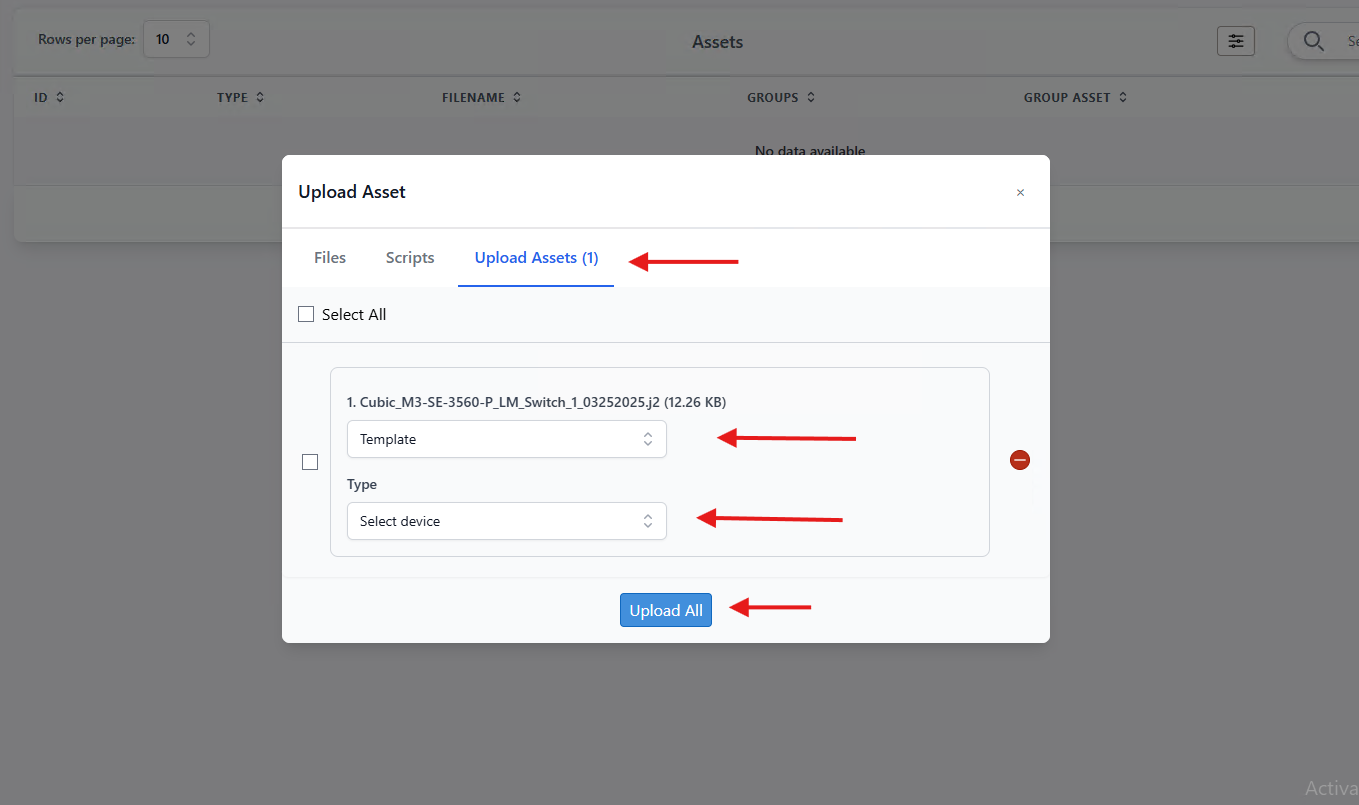Click the Upload All button

point(666,610)
